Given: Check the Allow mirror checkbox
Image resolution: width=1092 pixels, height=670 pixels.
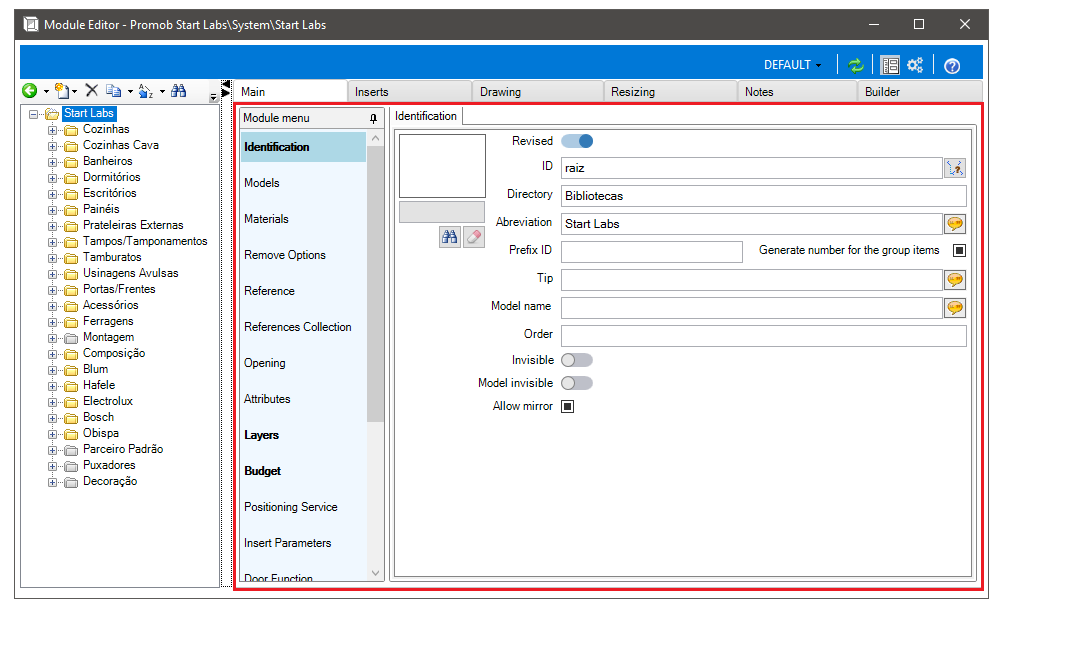Looking at the screenshot, I should click(x=567, y=407).
